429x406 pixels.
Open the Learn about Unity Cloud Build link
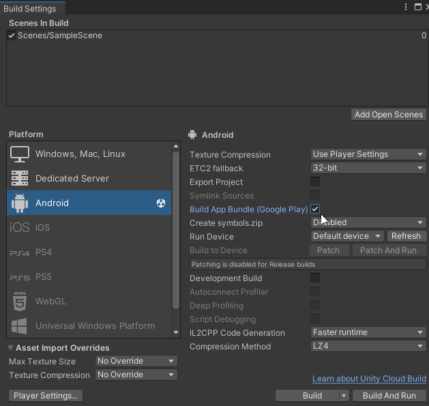(x=369, y=379)
